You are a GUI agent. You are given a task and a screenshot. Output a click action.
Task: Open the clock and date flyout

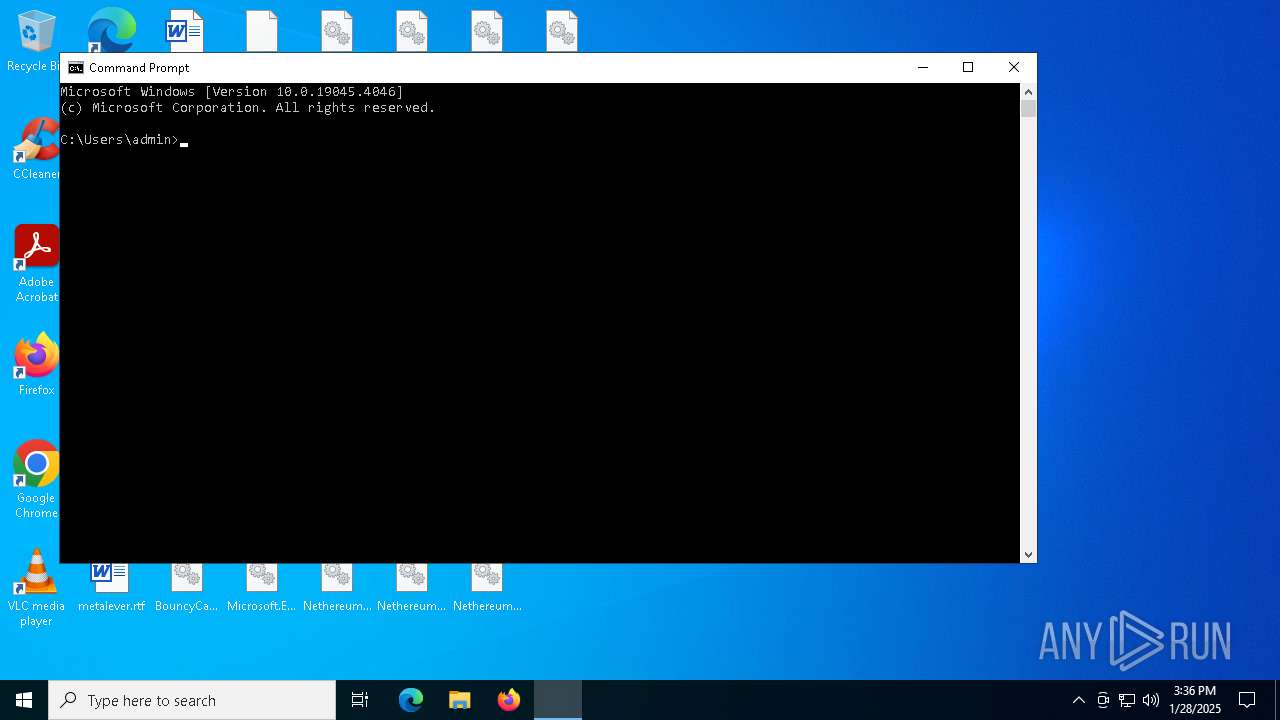coord(1195,700)
